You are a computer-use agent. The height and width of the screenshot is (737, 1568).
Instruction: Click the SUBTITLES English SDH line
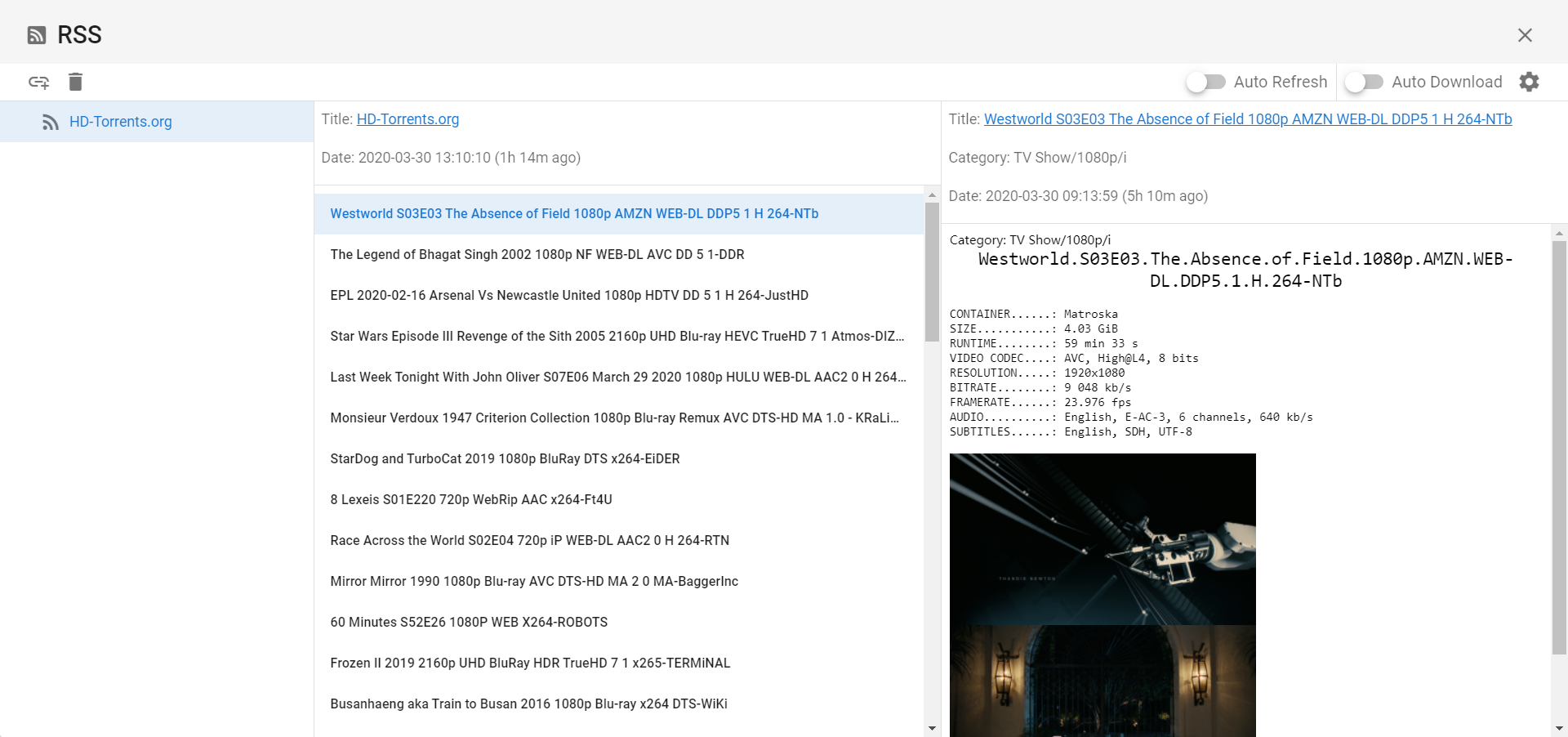(1071, 432)
